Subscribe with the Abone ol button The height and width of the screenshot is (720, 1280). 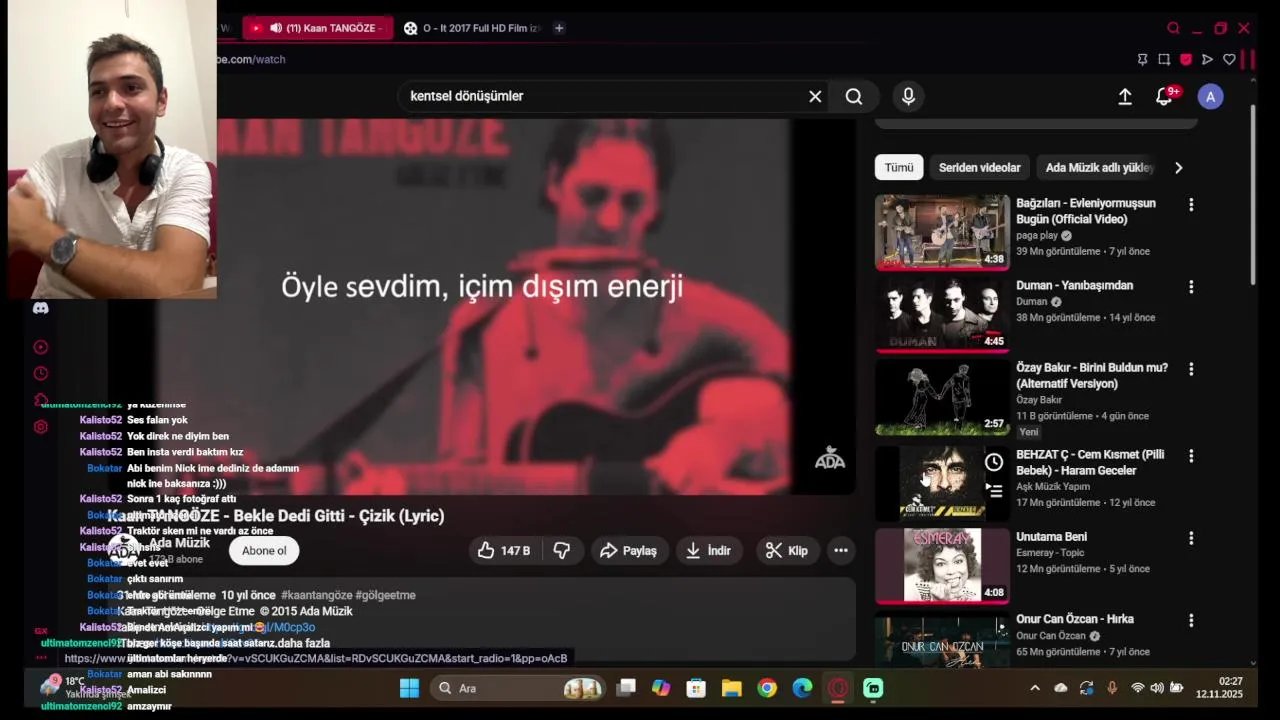264,550
